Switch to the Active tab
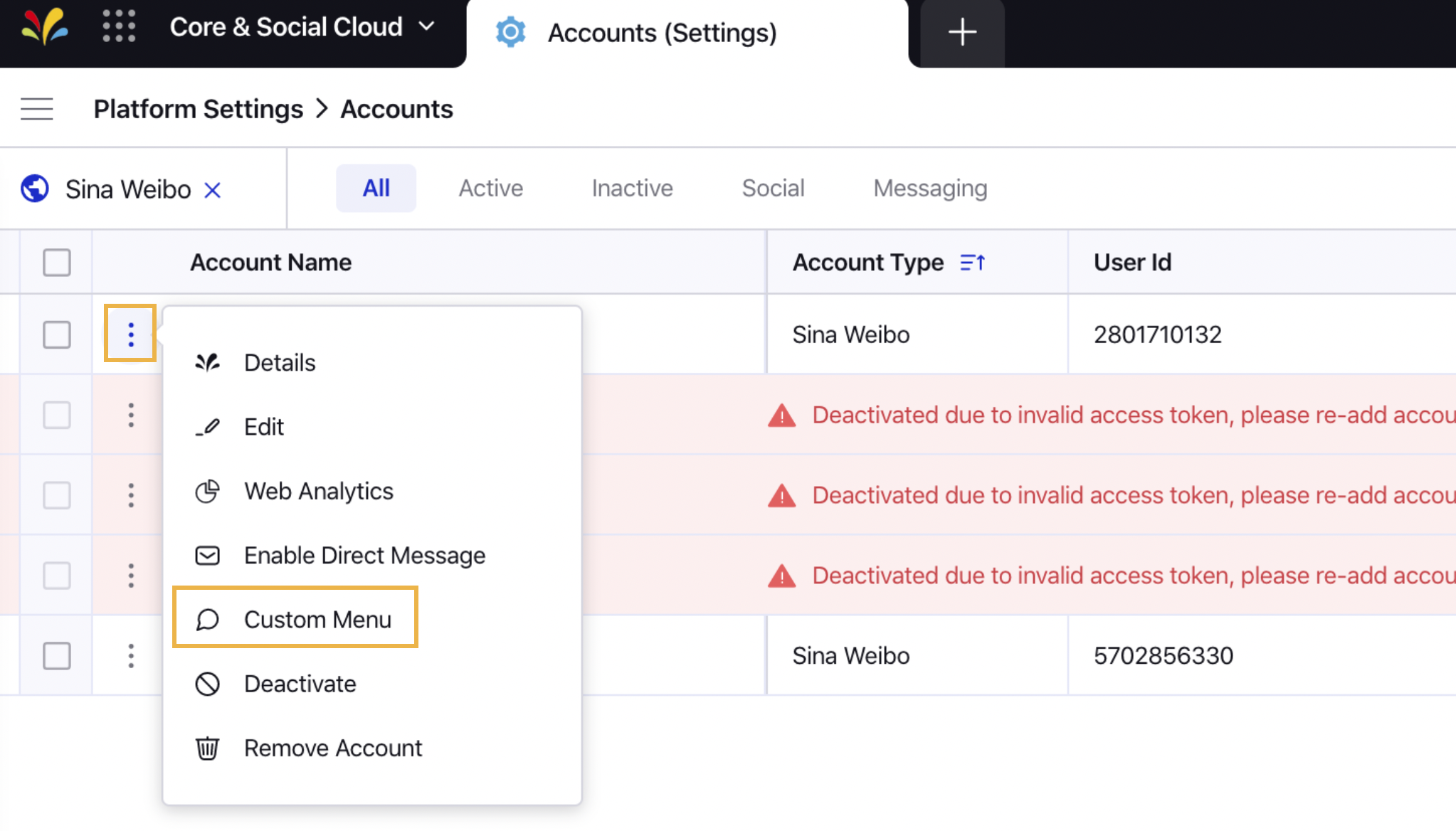This screenshot has width=1456, height=831. [x=490, y=188]
